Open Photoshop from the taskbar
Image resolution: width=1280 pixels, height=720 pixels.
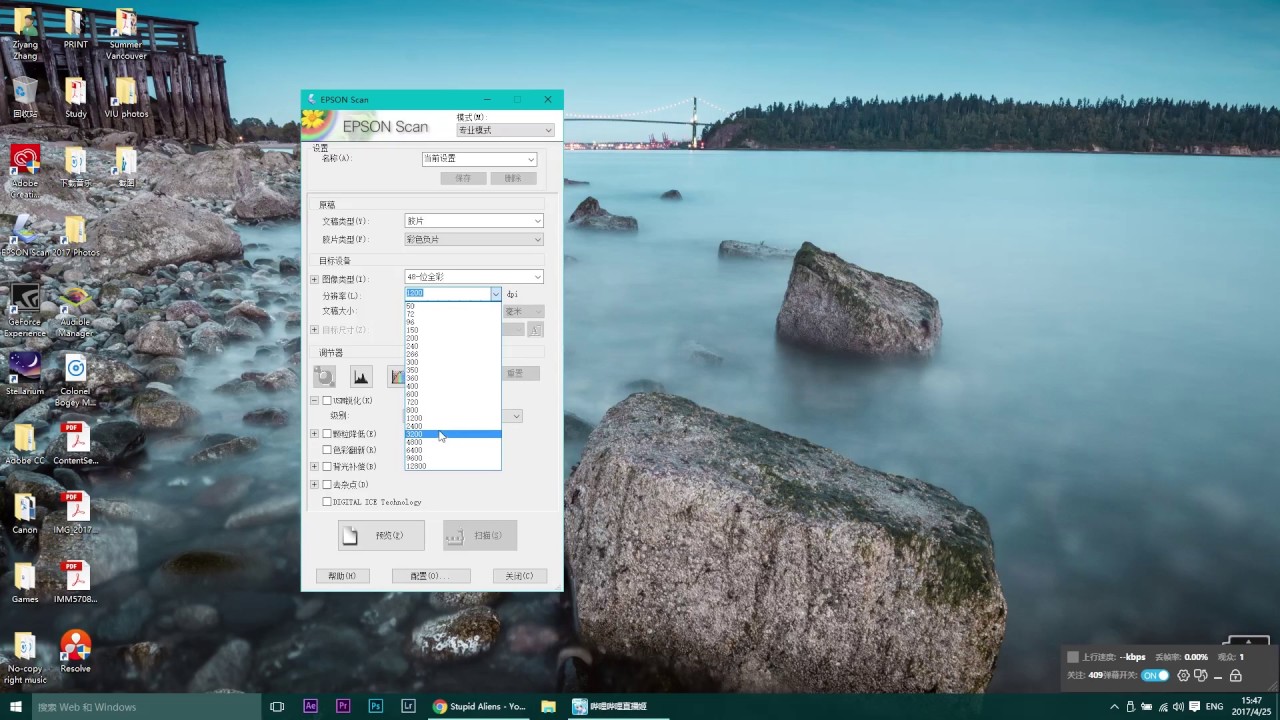(376, 706)
